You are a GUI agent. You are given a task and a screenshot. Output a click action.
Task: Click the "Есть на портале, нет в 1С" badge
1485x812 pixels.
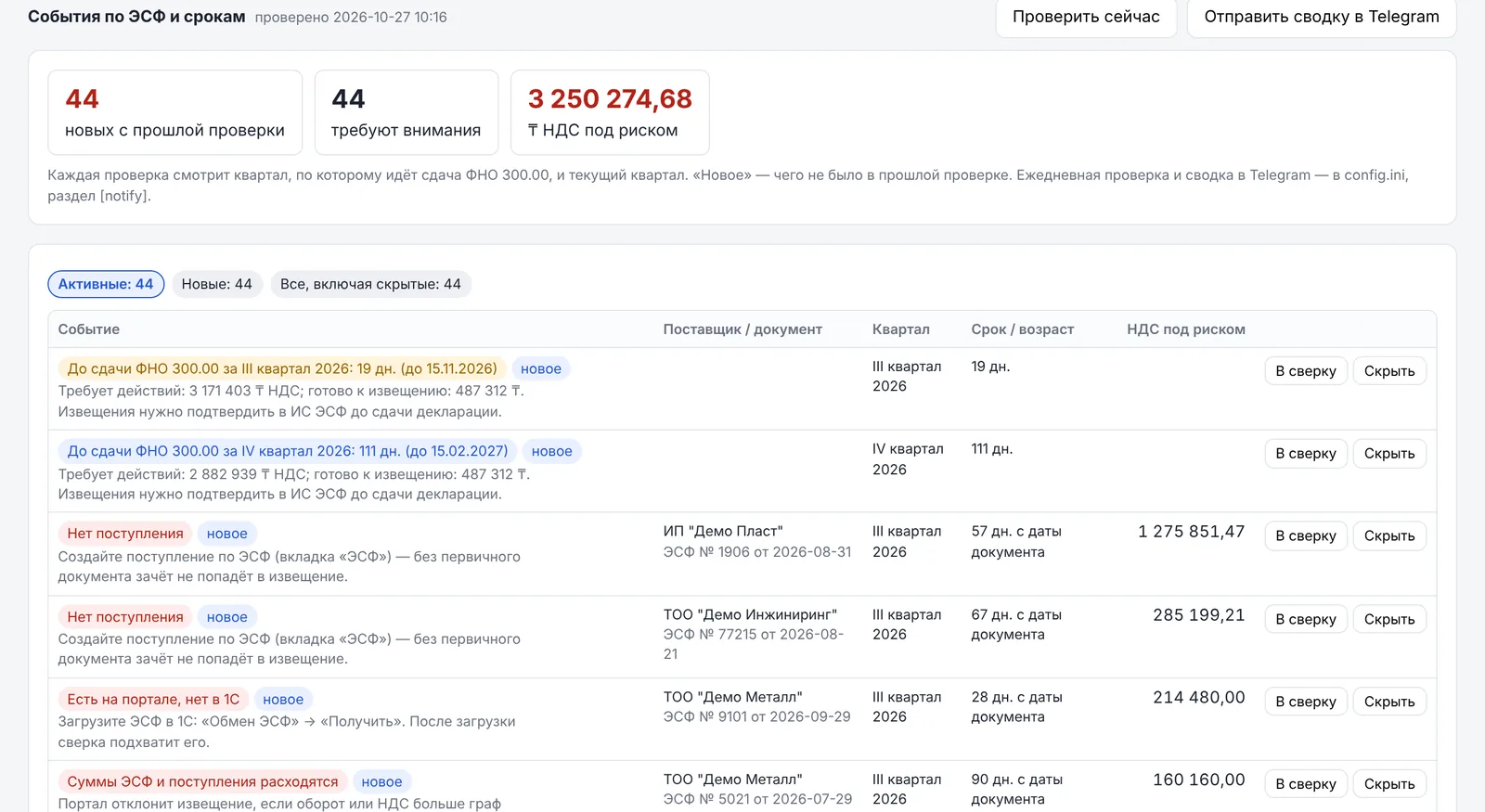tap(153, 700)
